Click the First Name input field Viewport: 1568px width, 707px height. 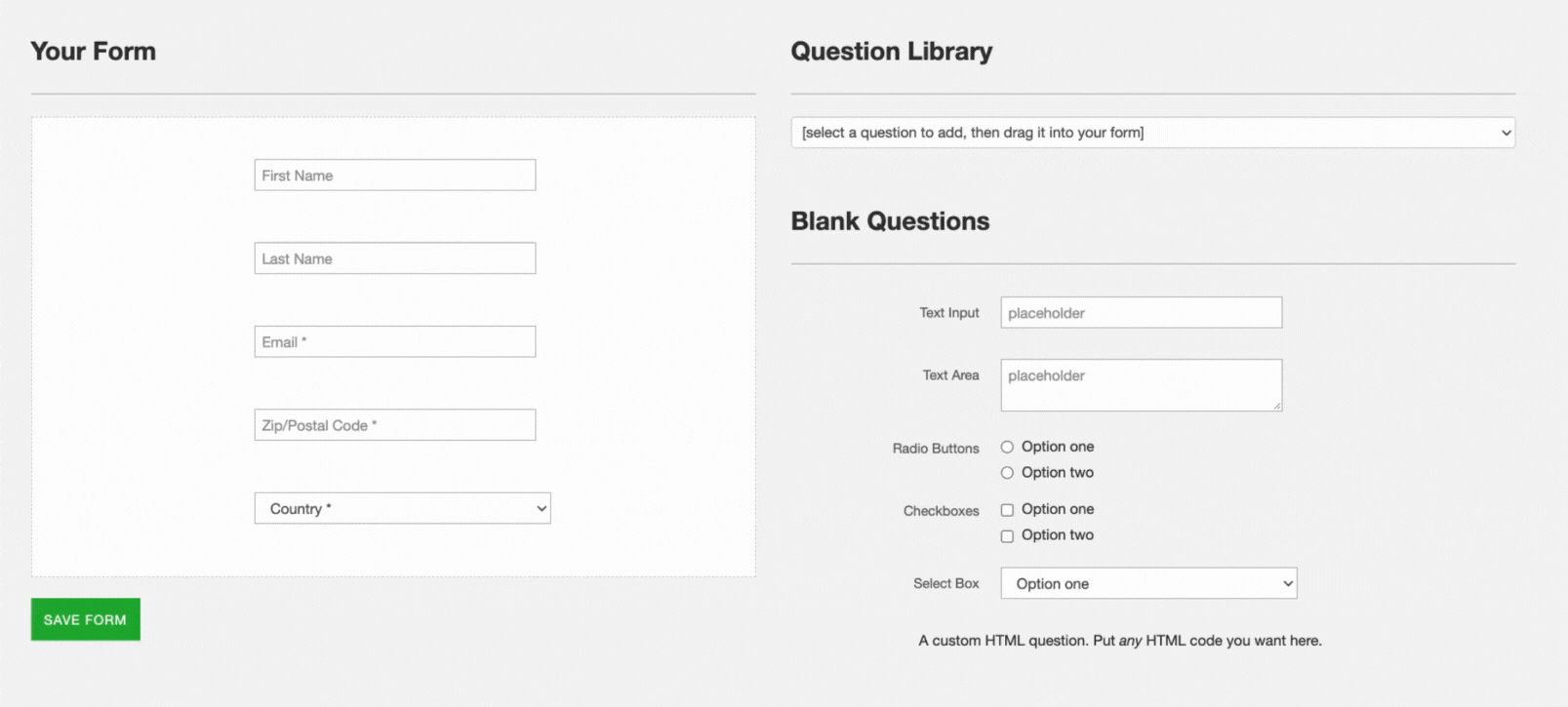(394, 176)
